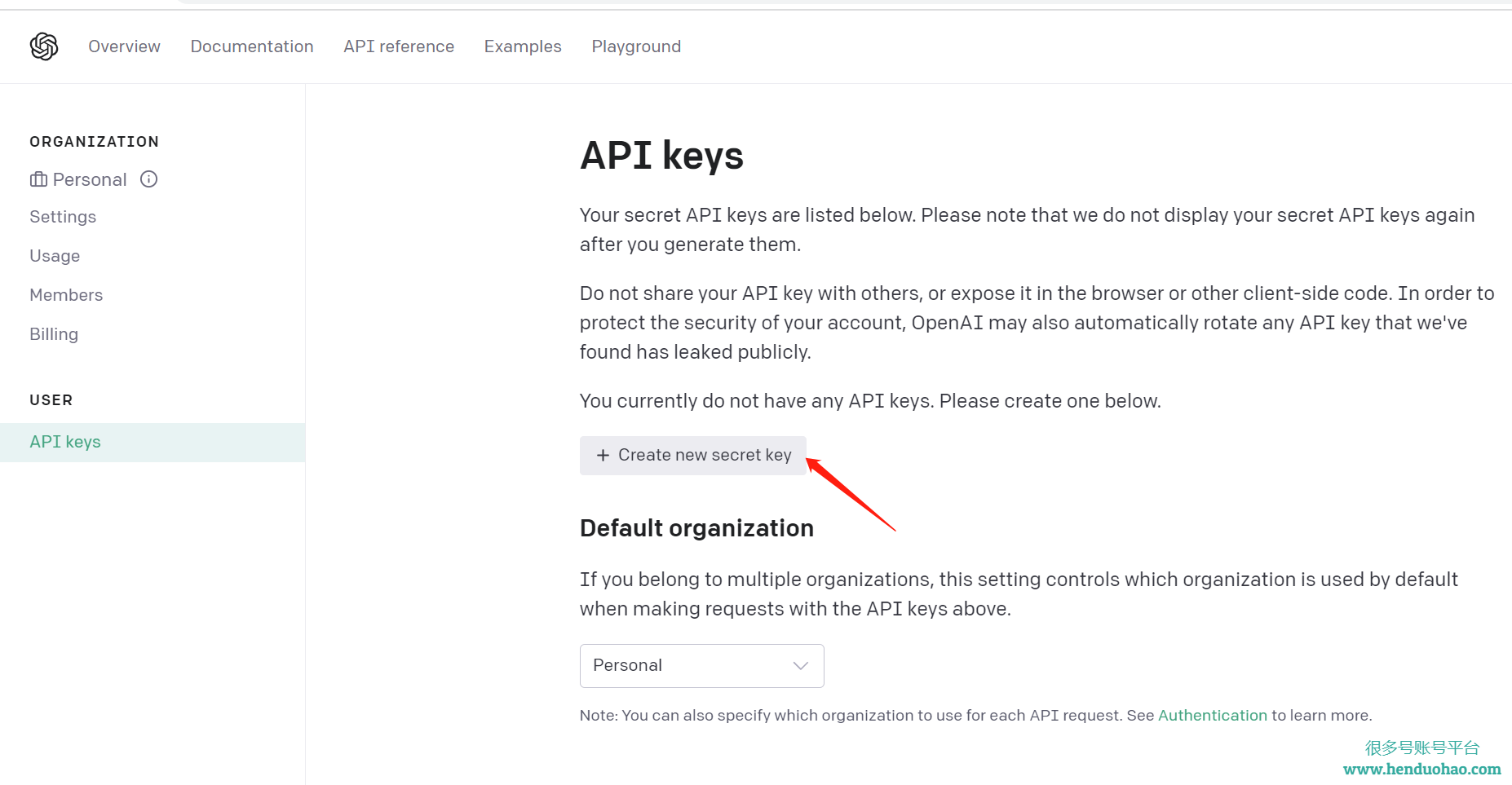Follow the Authentication link
The width and height of the screenshot is (1512, 785).
[x=1212, y=715]
